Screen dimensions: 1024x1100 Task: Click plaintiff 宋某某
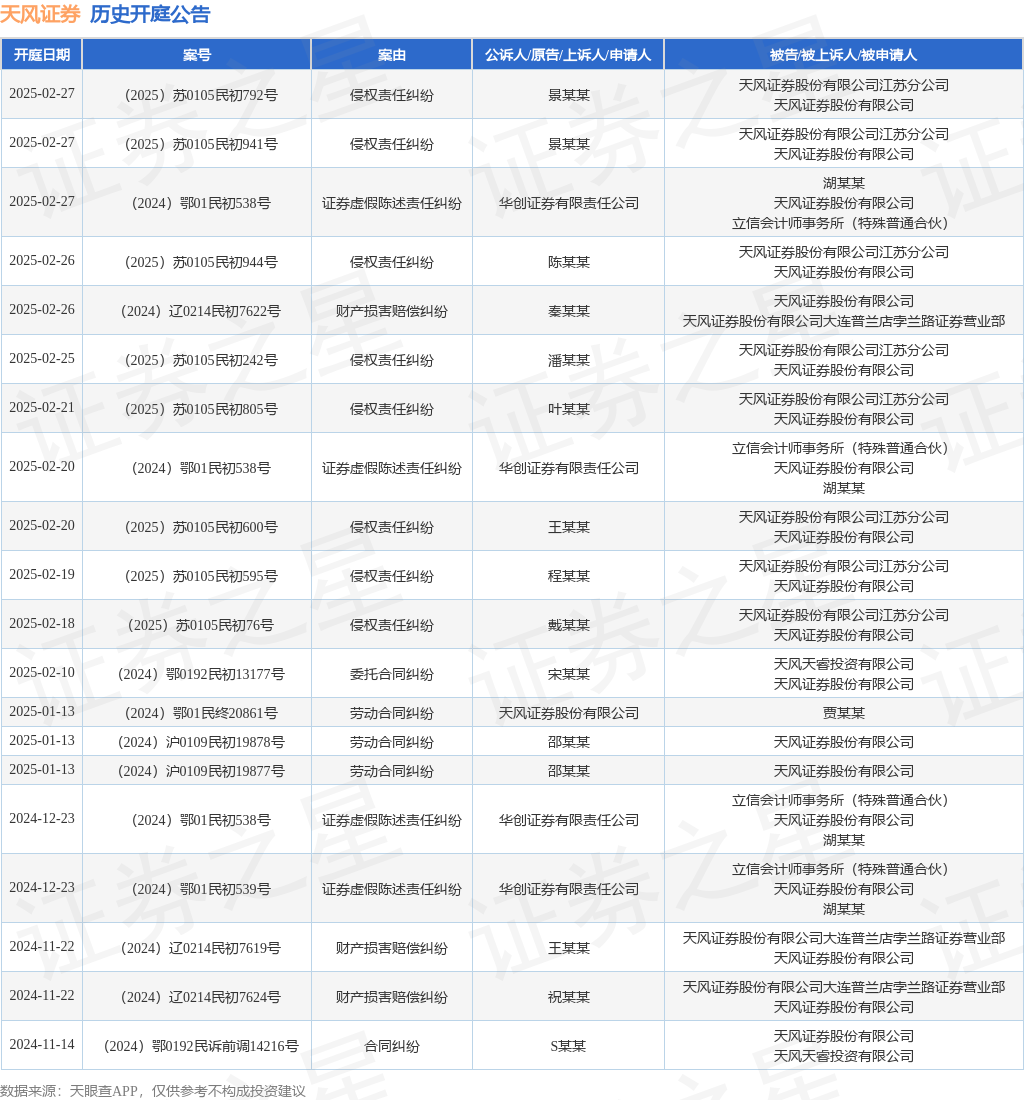(568, 674)
